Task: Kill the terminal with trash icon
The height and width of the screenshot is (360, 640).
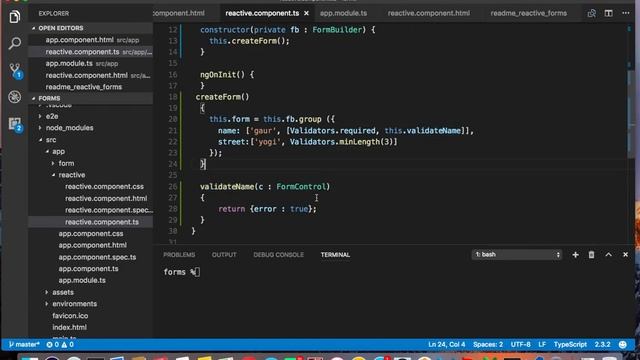Action: pyautogui.click(x=591, y=255)
